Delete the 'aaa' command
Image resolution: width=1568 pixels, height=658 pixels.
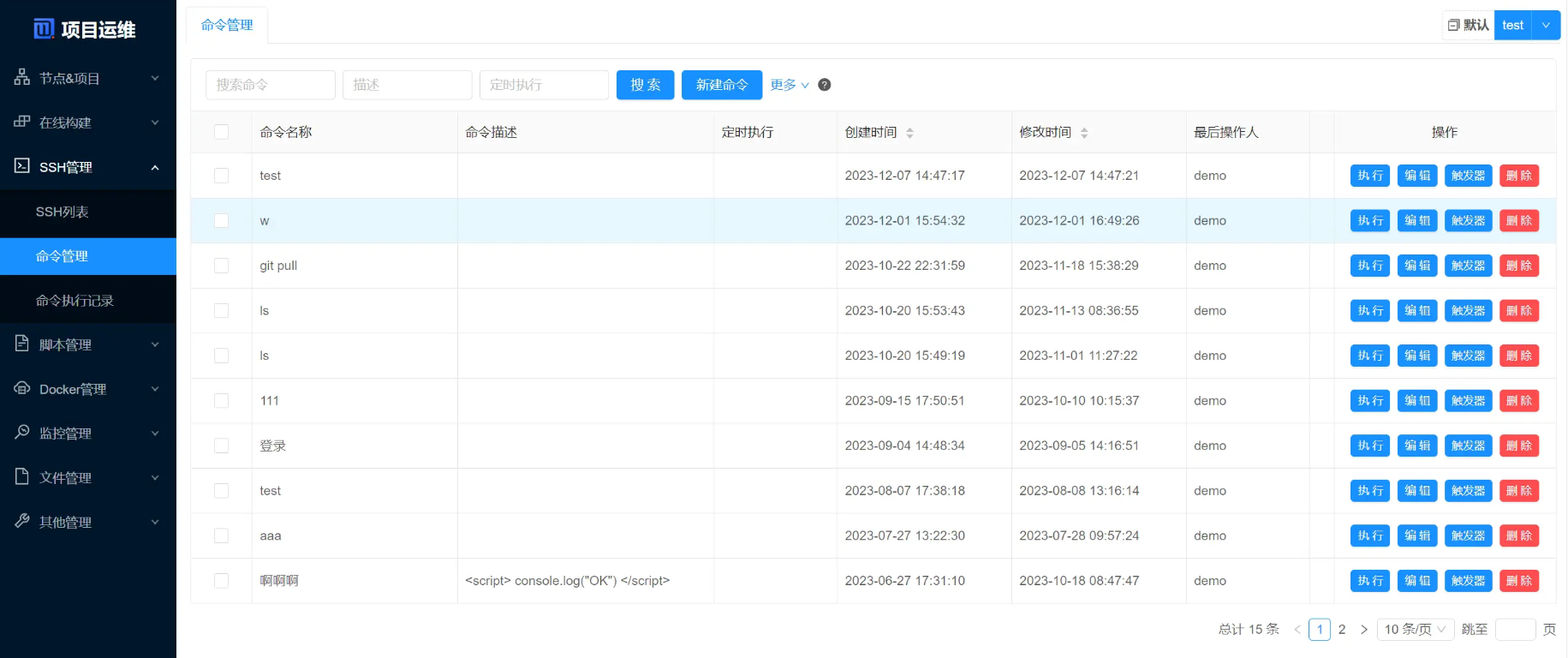[x=1519, y=535]
